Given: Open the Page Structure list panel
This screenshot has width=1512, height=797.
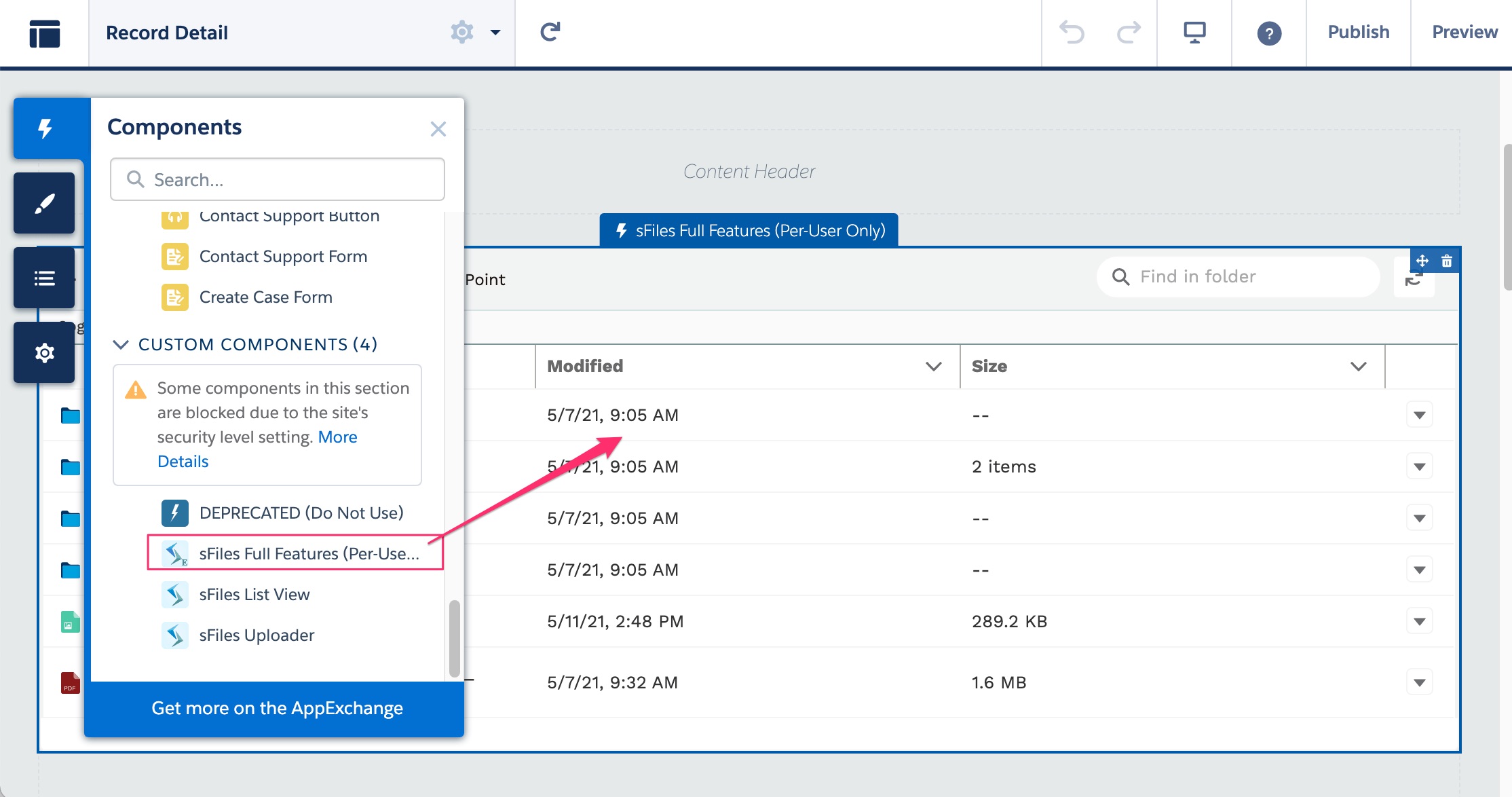Looking at the screenshot, I should pyautogui.click(x=44, y=278).
